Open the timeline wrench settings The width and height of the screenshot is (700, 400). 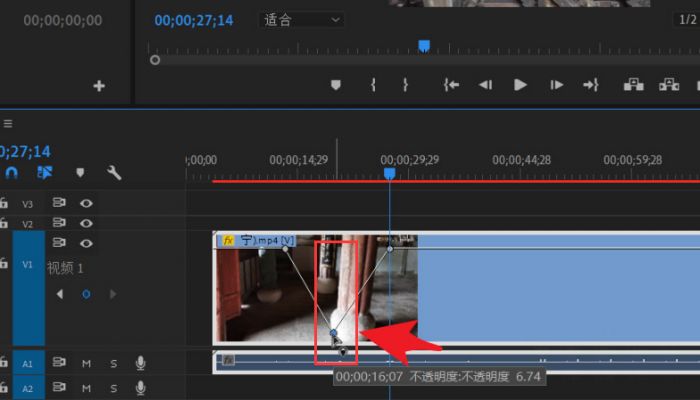[x=114, y=173]
